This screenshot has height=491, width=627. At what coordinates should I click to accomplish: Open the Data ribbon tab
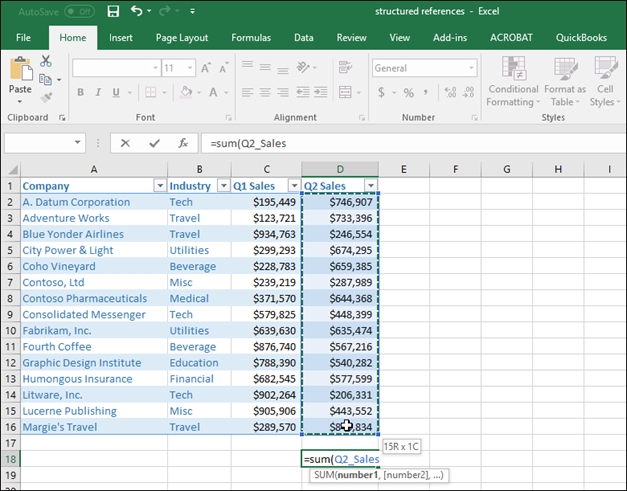tap(304, 38)
